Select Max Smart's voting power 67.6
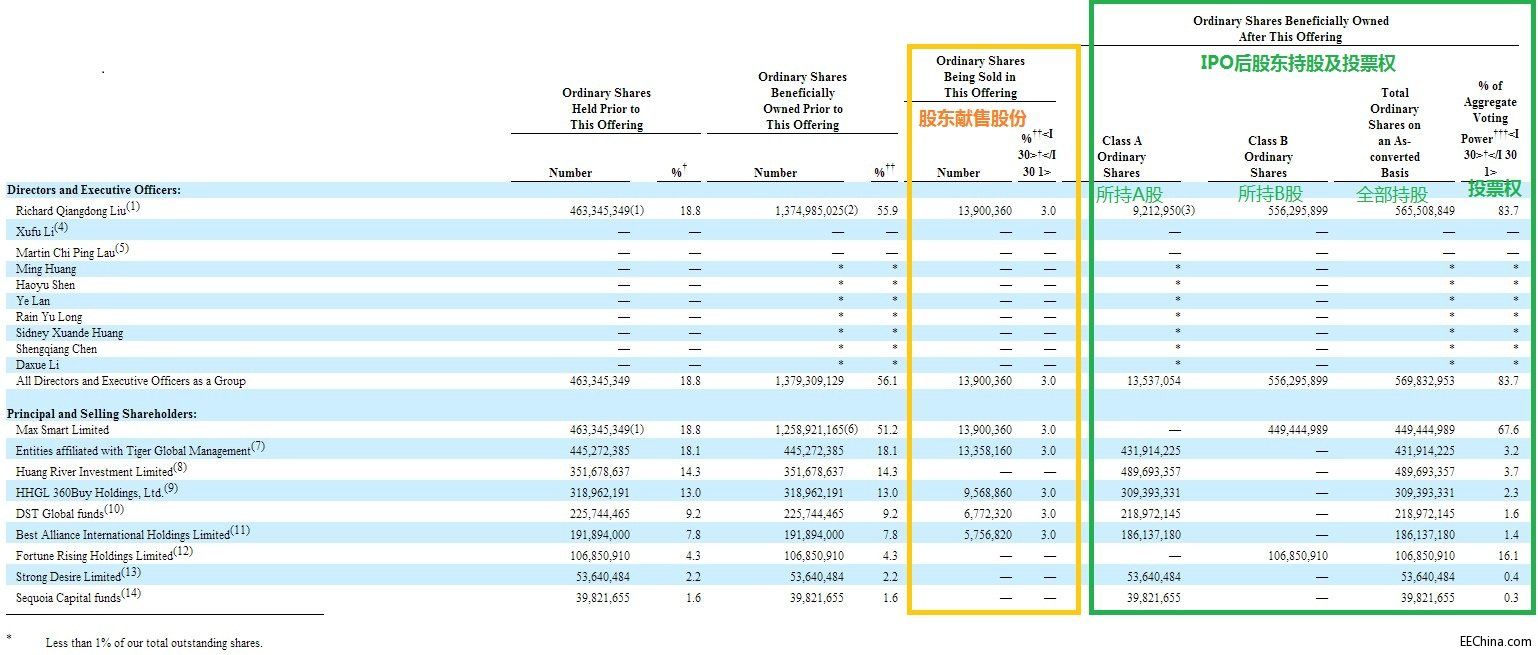1538x655 pixels. tap(1509, 430)
